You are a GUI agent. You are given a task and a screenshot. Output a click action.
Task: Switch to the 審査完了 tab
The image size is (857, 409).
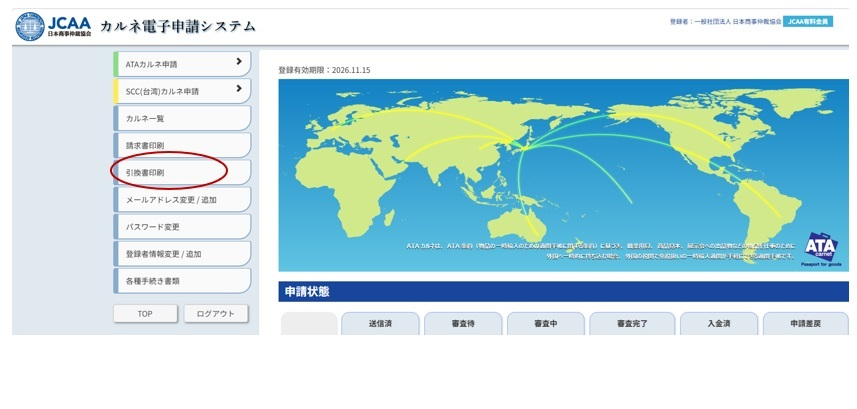631,324
